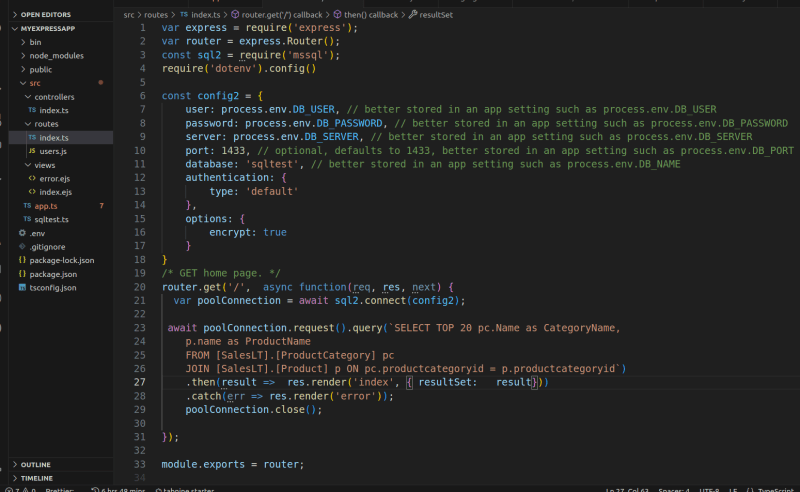Select the highlighted index.ts under routes
800x492 pixels.
(x=61, y=137)
